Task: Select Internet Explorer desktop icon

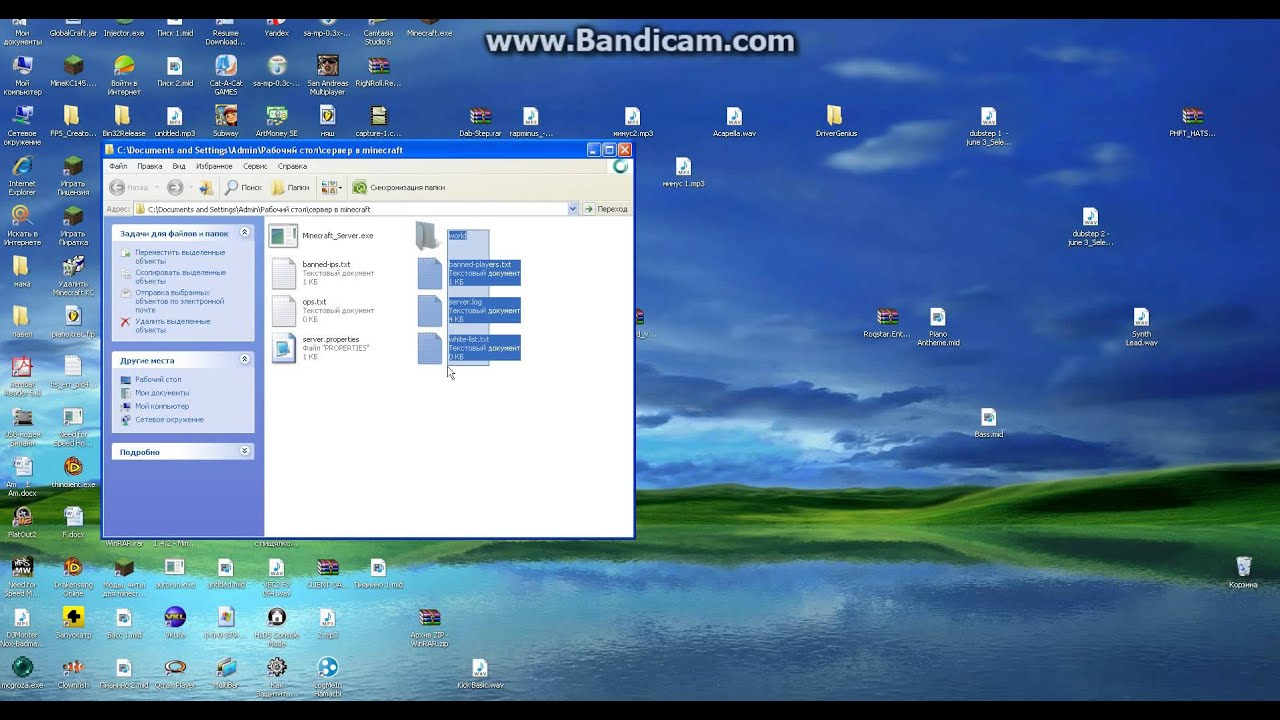Action: click(21, 176)
